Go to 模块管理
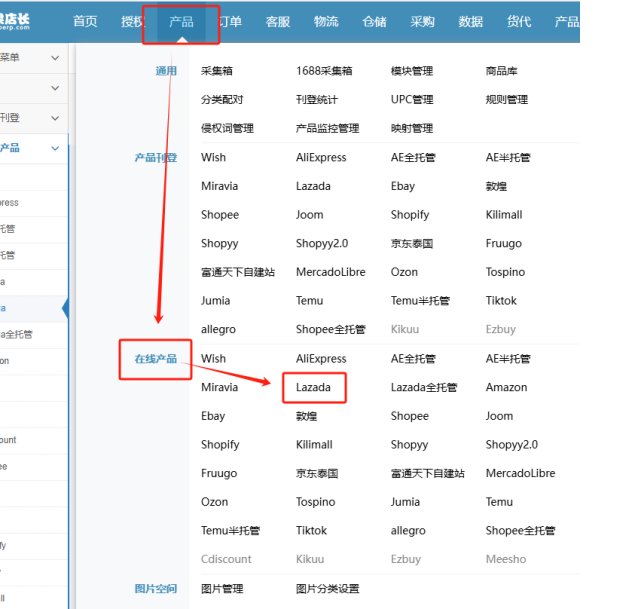The height and width of the screenshot is (609, 617). click(412, 71)
